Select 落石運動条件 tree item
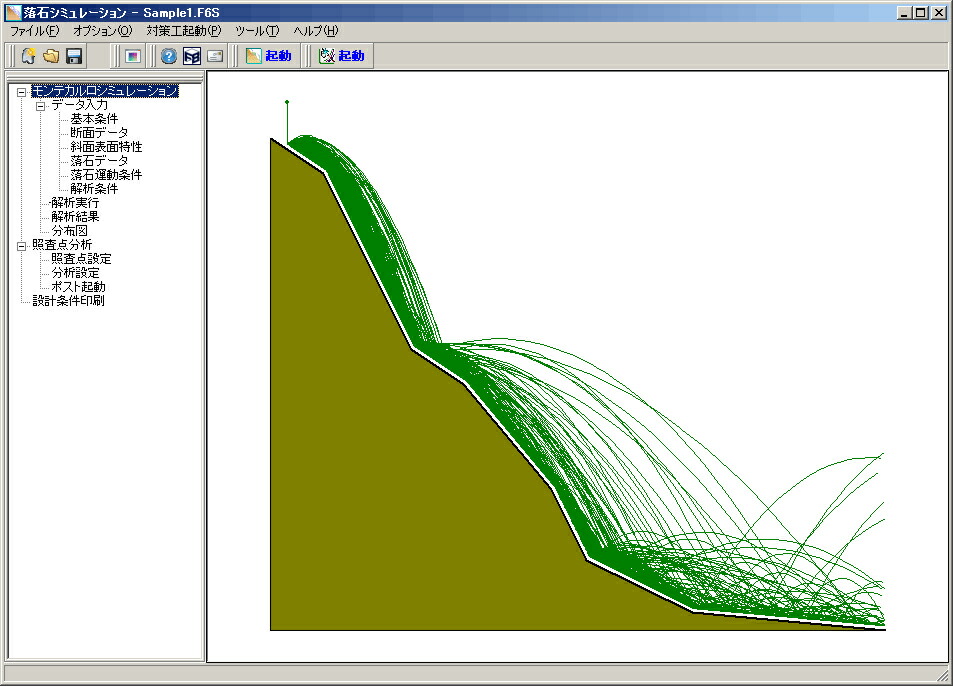This screenshot has width=953, height=686. click(x=106, y=174)
